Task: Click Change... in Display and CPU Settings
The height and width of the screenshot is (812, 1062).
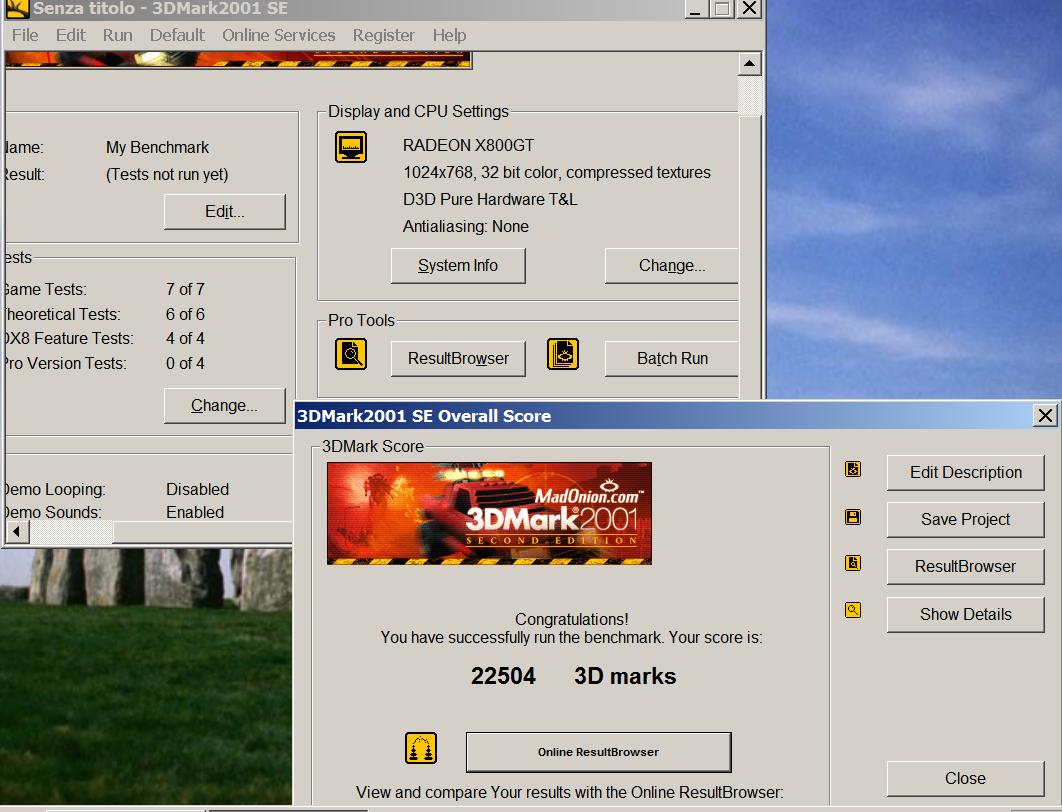Action: pos(671,265)
